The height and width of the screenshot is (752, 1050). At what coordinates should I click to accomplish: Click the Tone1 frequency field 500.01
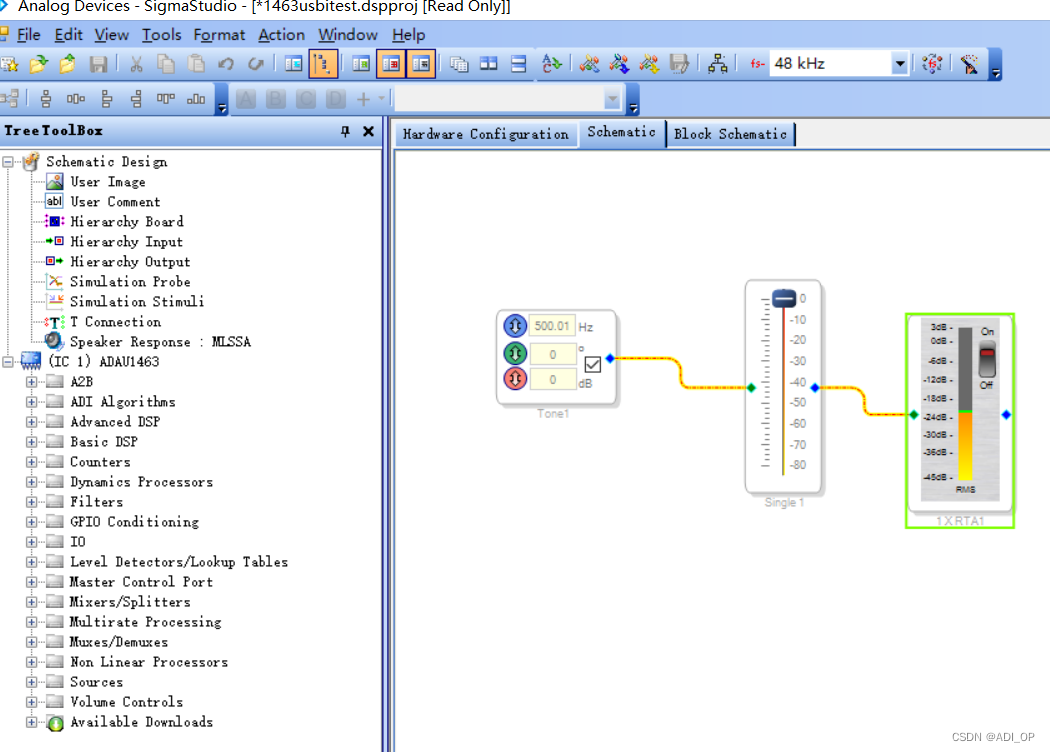click(552, 326)
